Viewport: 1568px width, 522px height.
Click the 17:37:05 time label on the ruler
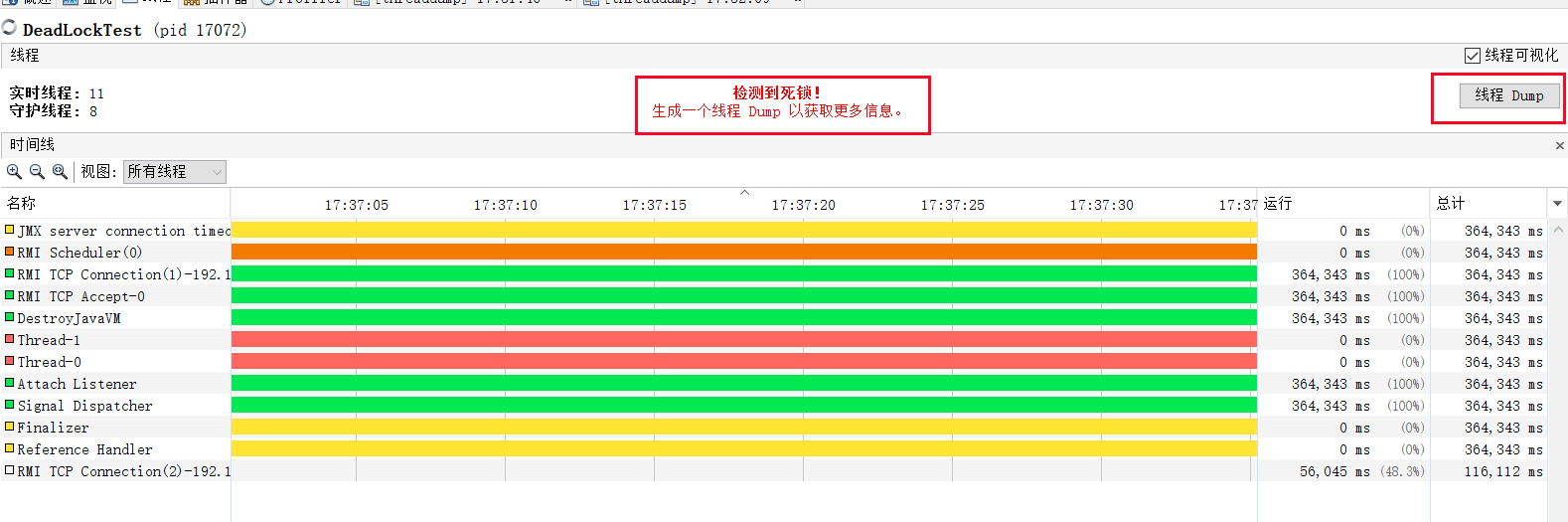pos(356,205)
